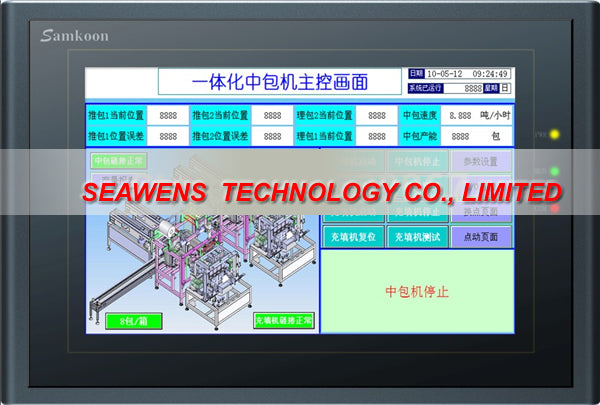Click the date and time display
Image resolution: width=600 pixels, height=405 pixels.
pyautogui.click(x=468, y=74)
